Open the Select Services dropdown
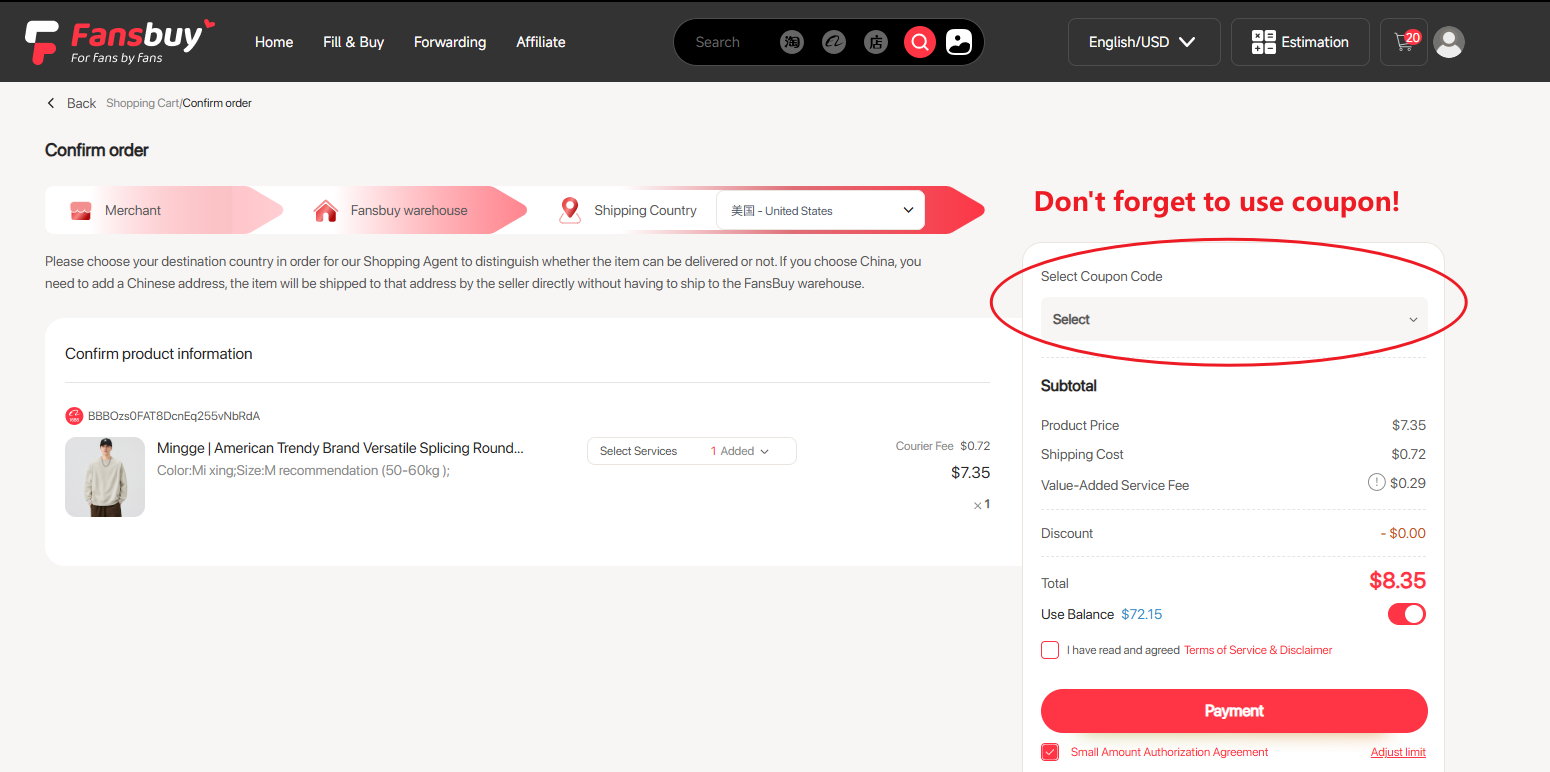 [692, 451]
